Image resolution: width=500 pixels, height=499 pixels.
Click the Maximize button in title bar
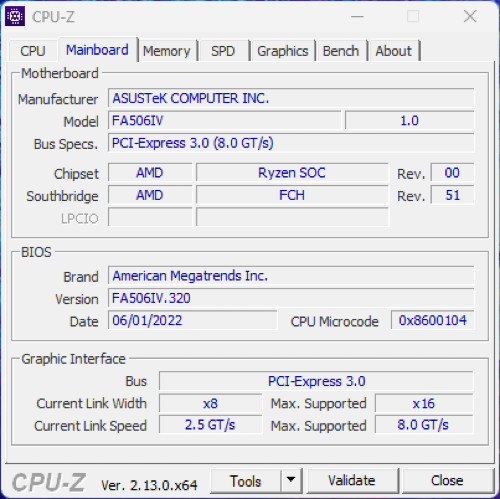click(x=413, y=16)
